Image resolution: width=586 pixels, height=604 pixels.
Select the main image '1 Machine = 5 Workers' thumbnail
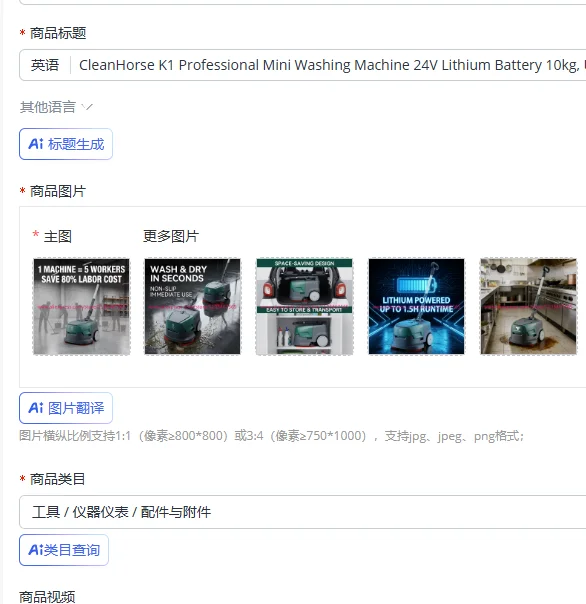point(82,306)
